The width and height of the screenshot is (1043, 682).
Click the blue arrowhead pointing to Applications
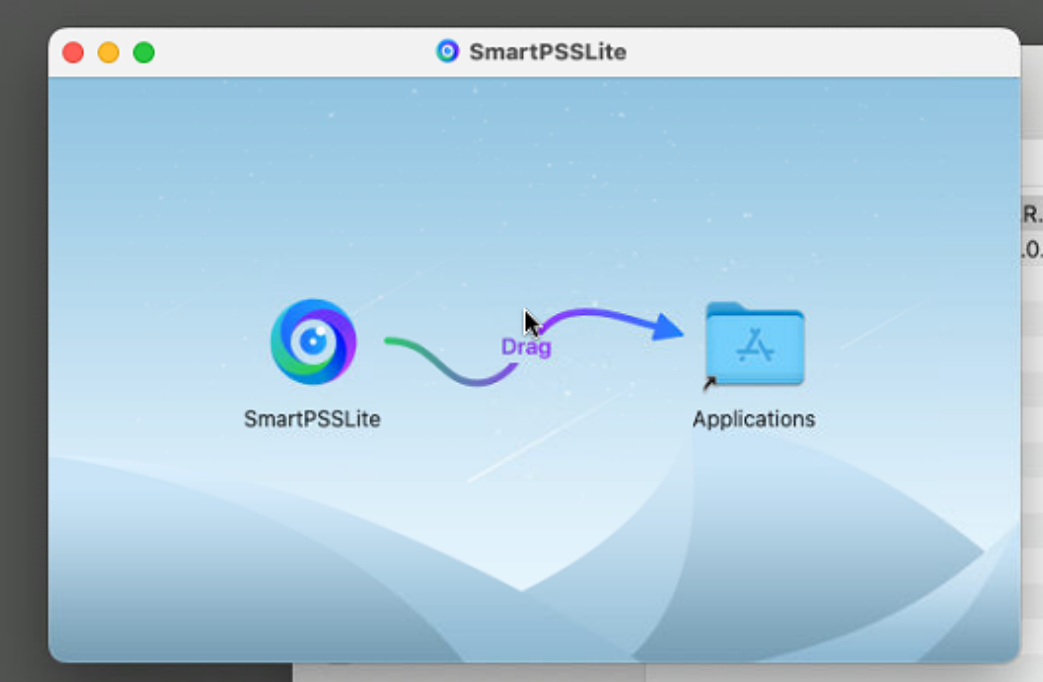[667, 328]
